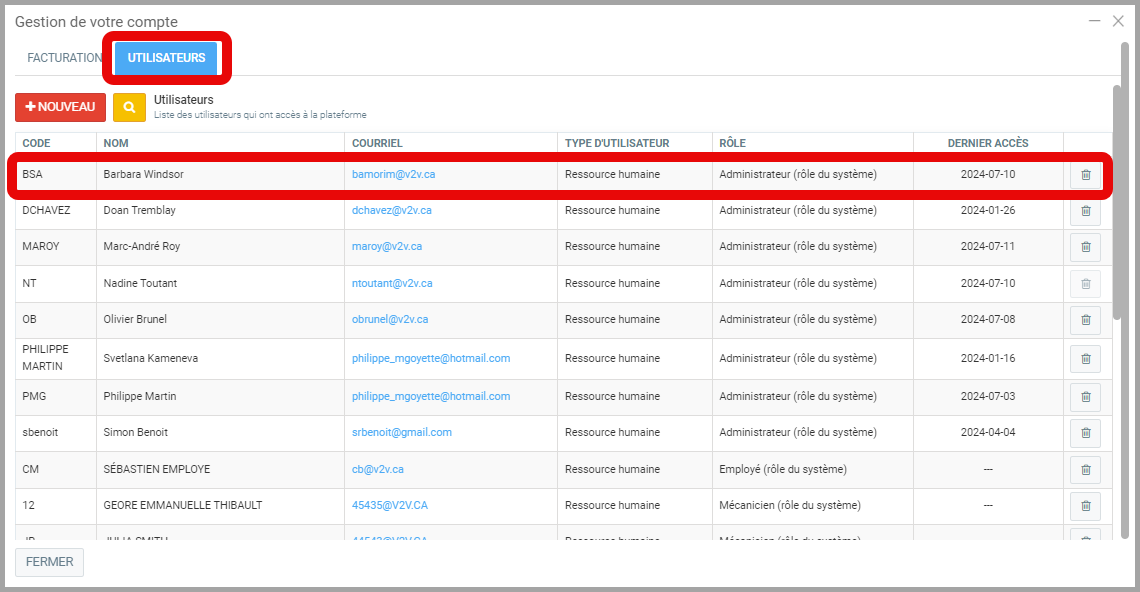Delete Svetlana Kameneva via trash icon

1085,359
